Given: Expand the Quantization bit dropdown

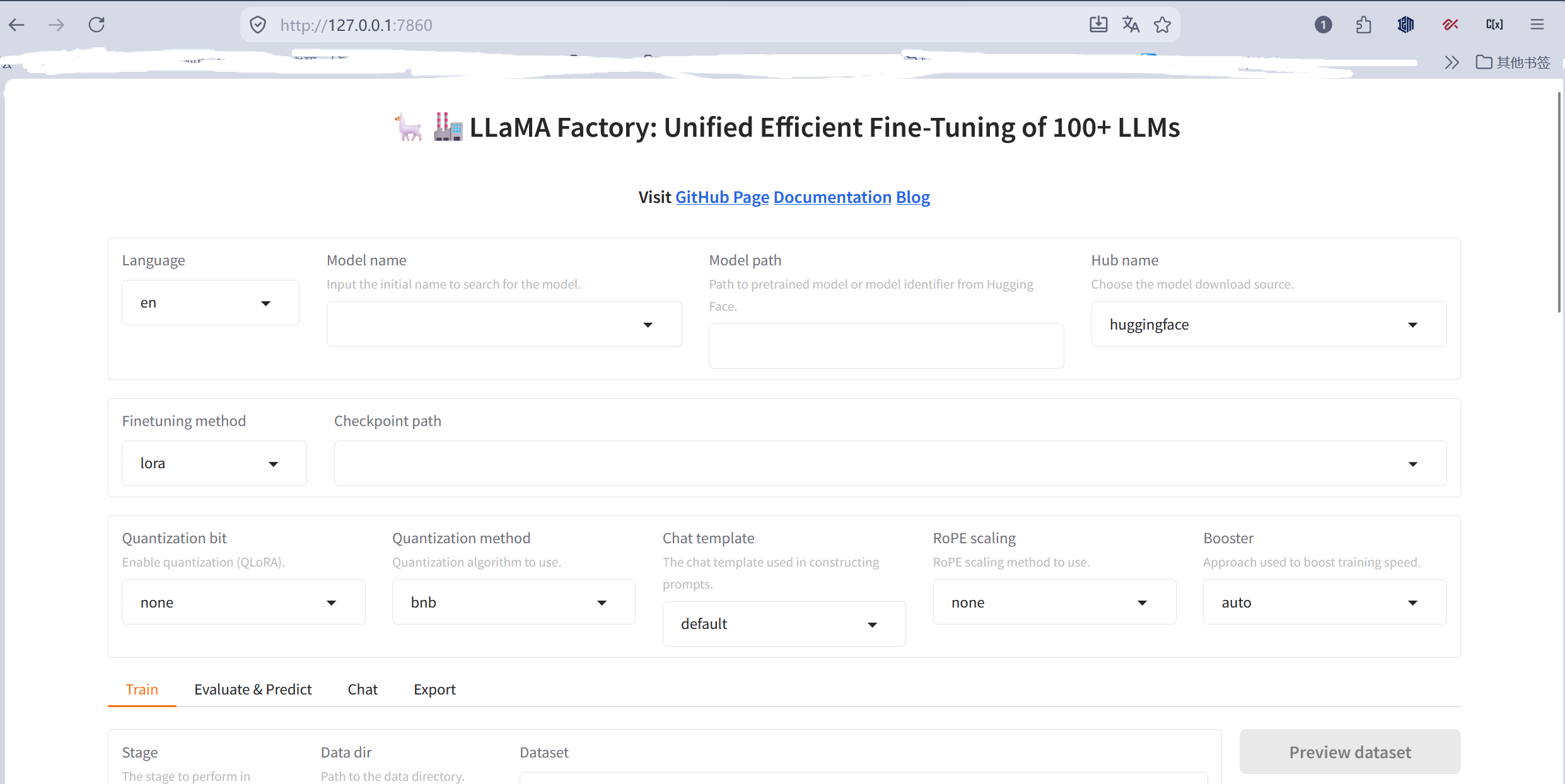Looking at the screenshot, I should pos(243,602).
